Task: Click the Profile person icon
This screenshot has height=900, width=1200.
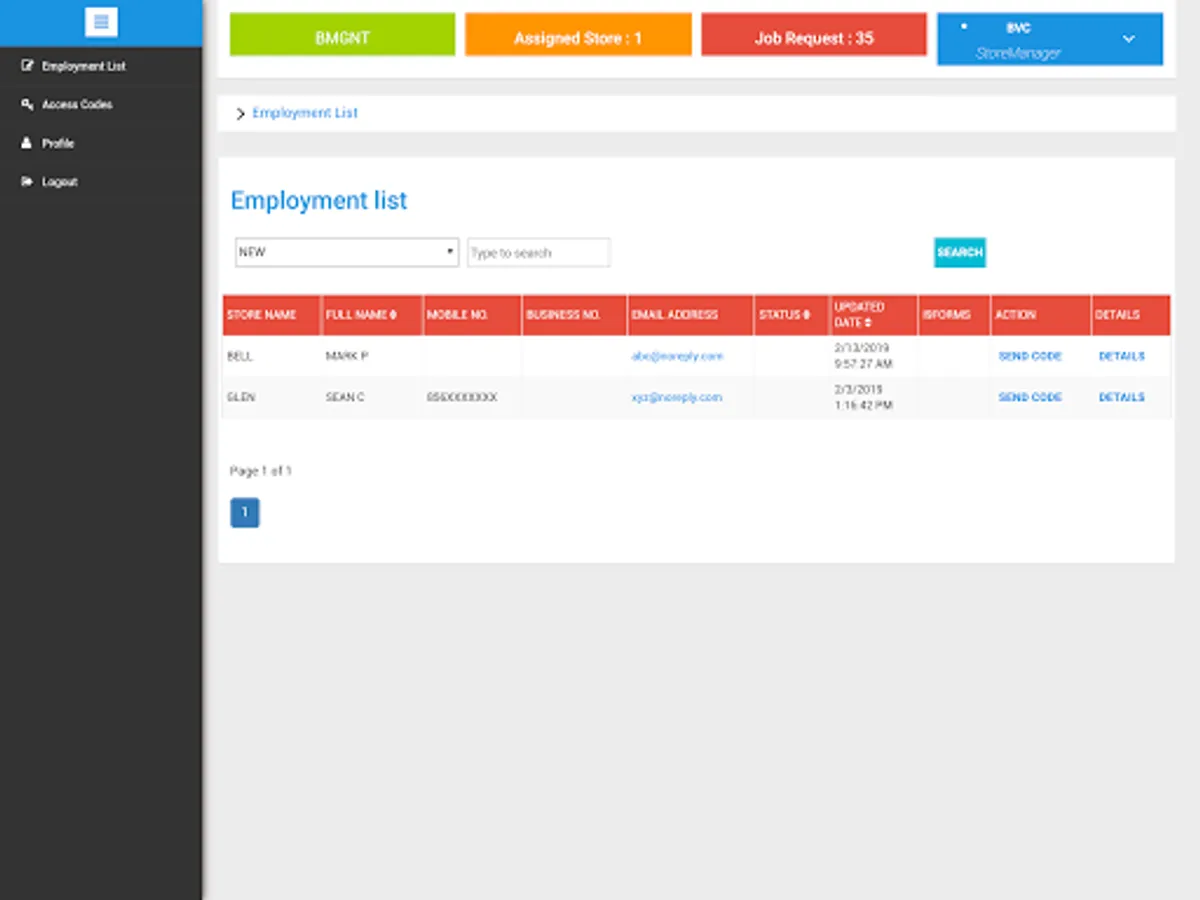Action: tap(27, 143)
